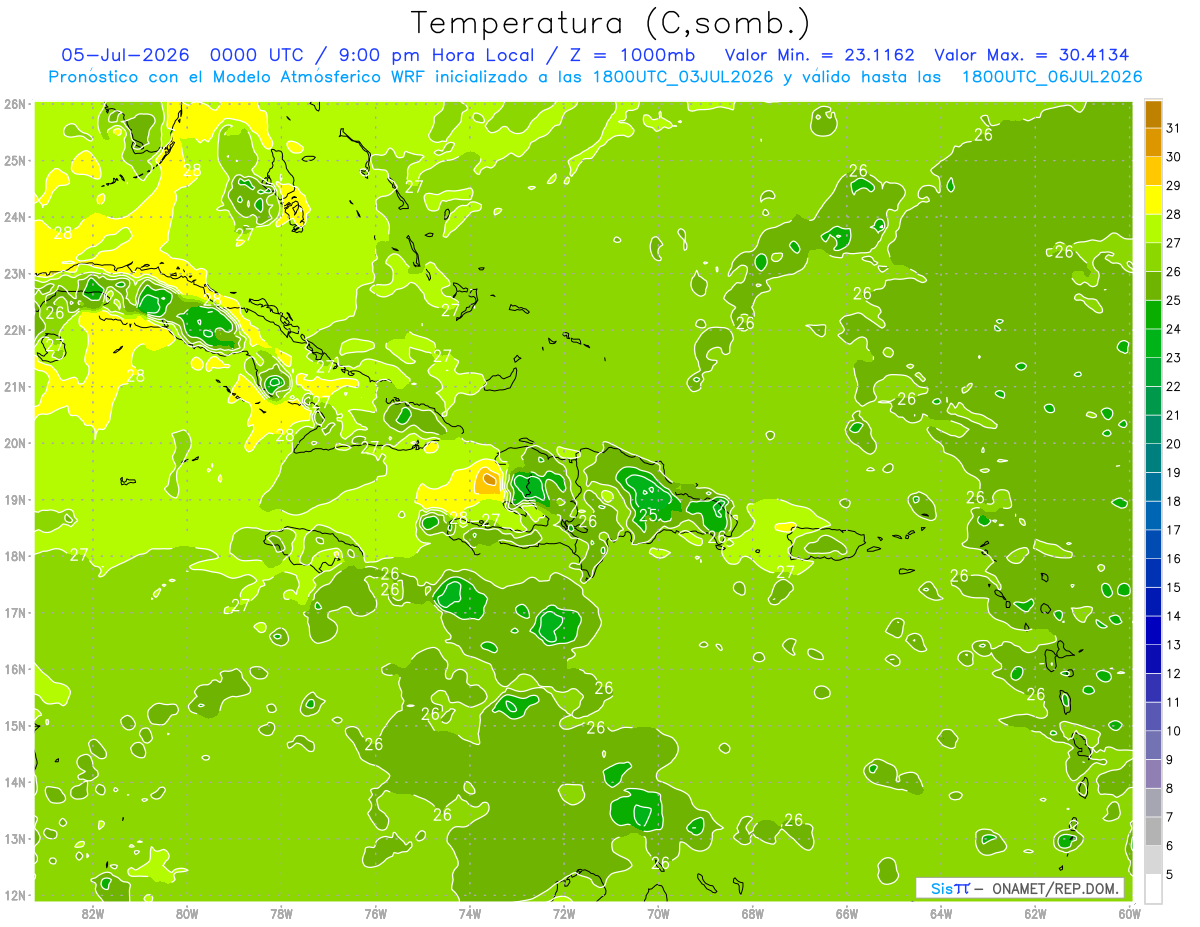The width and height of the screenshot is (1200, 927).
Task: Click the legend value '18'
Action: pos(1174,502)
